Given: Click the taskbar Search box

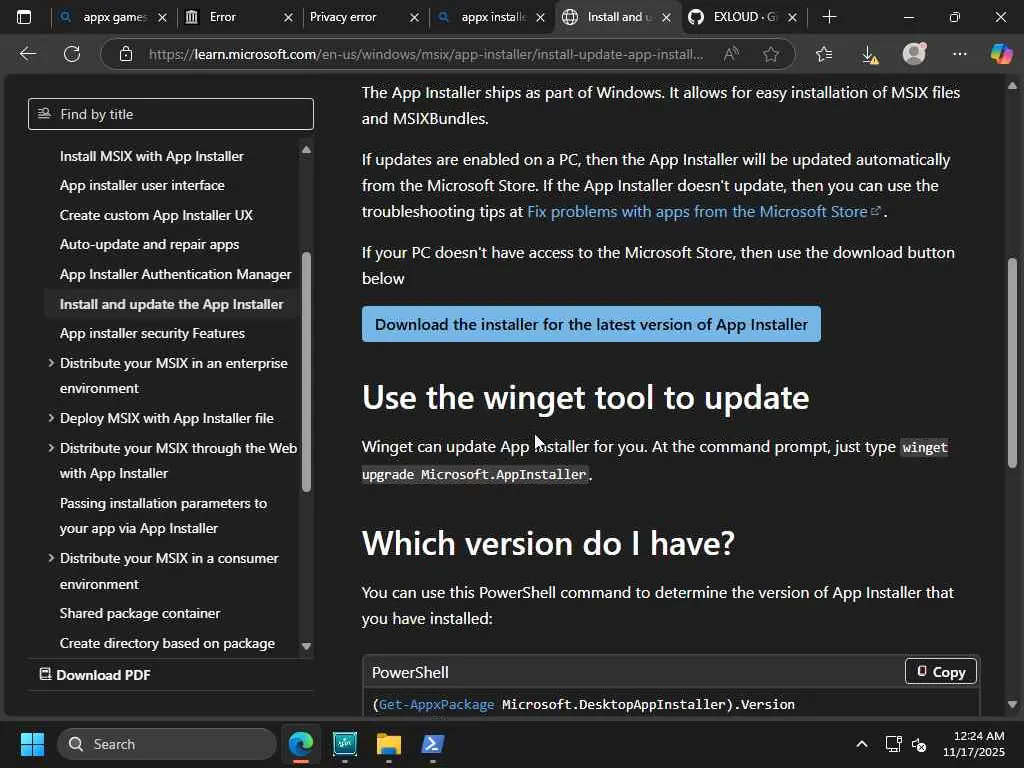Looking at the screenshot, I should [167, 744].
